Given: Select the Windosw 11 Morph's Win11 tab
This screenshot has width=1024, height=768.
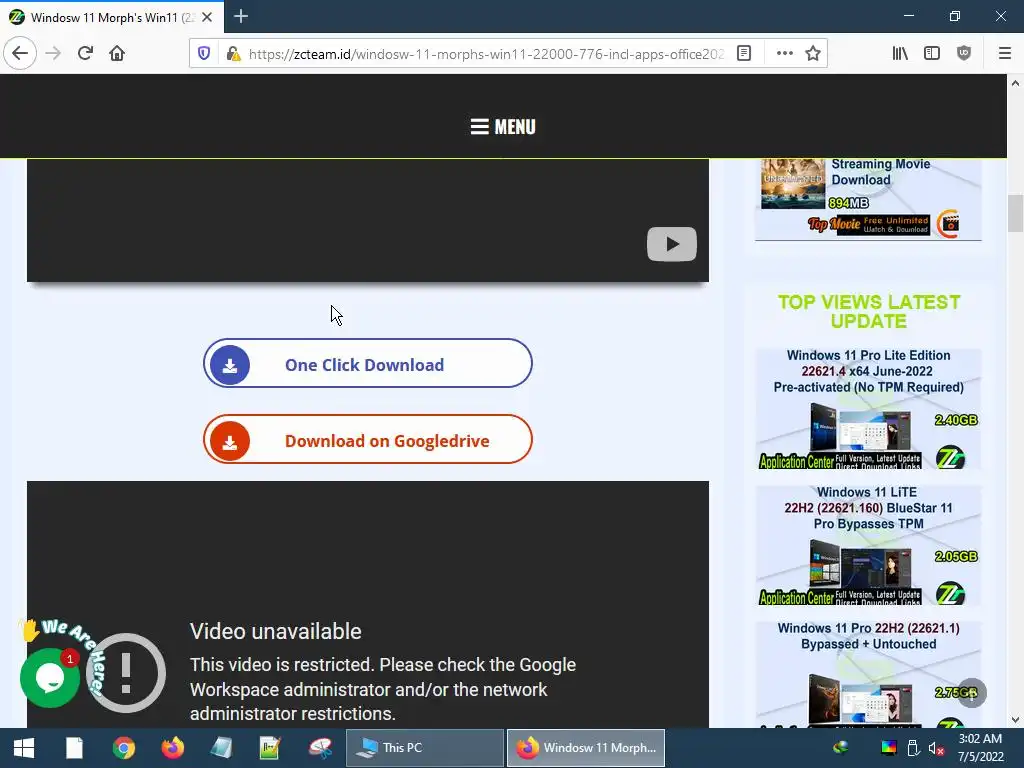Looking at the screenshot, I should coord(112,17).
